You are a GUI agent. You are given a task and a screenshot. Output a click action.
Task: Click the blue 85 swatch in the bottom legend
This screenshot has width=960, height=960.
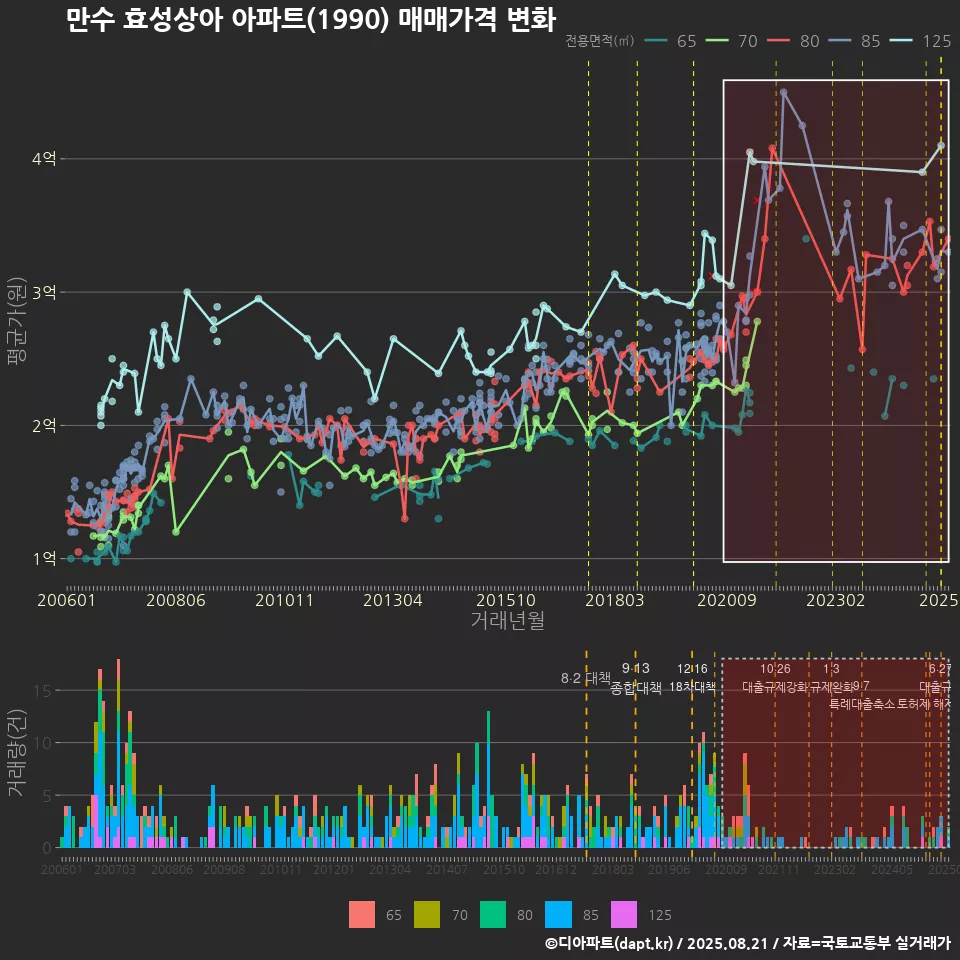point(558,915)
